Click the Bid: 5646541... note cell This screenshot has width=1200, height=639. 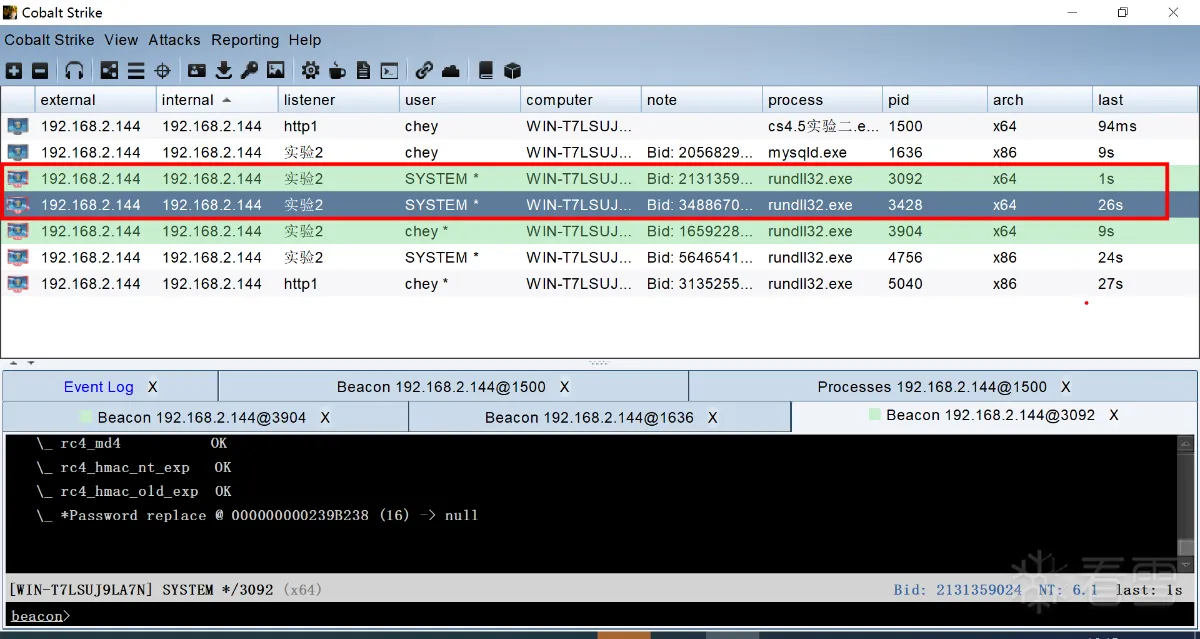[x=700, y=257]
